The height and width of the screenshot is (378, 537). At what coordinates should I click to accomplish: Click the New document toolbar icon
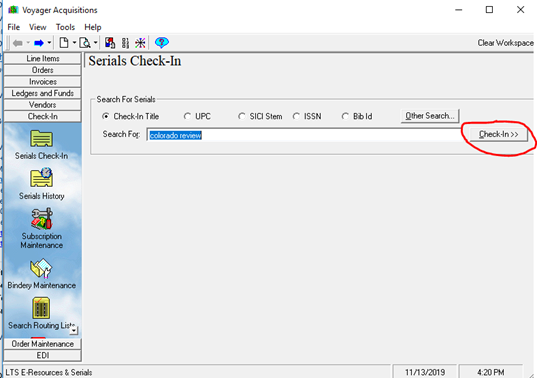coord(64,42)
